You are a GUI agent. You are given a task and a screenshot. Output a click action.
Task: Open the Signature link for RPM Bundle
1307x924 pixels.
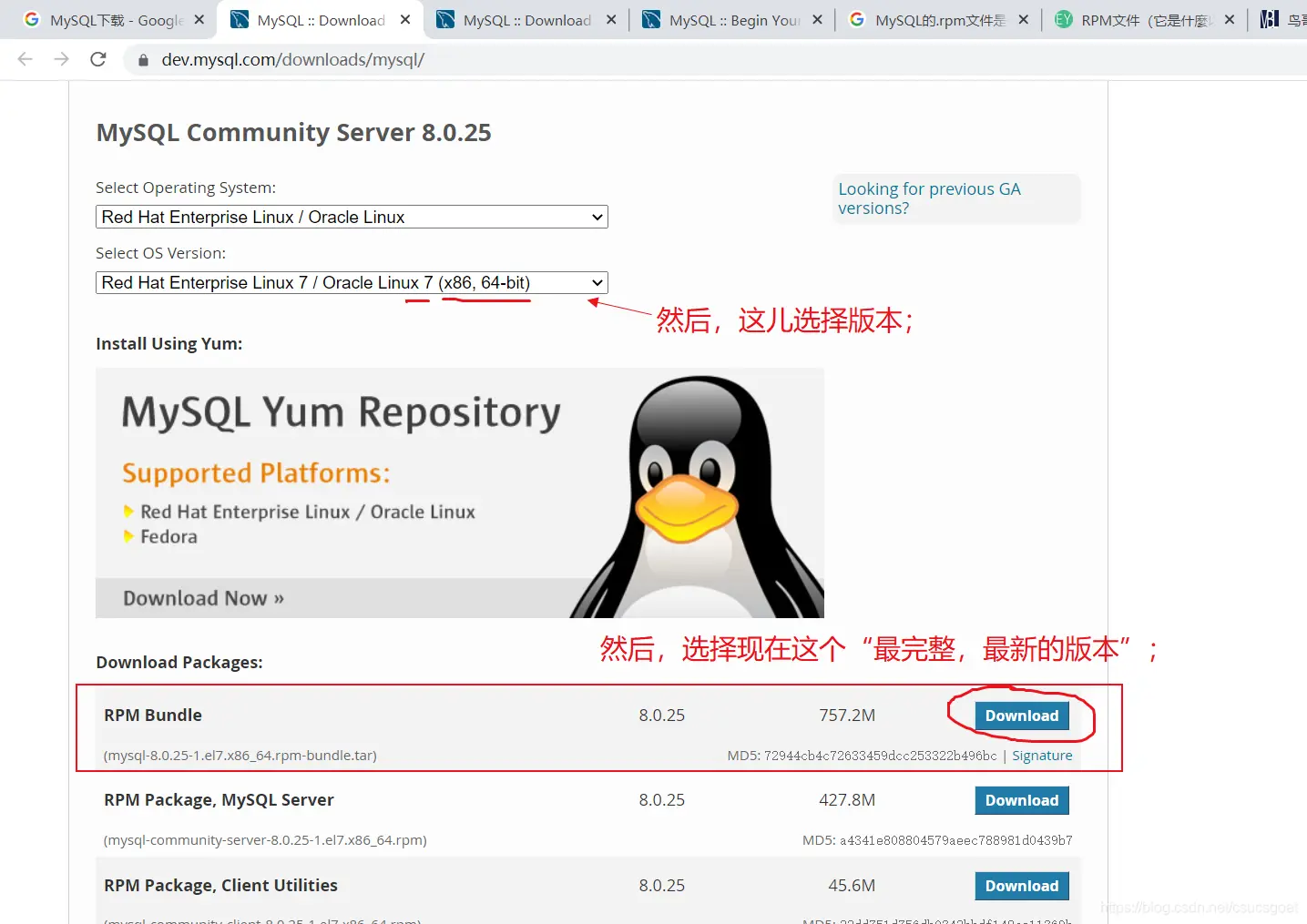click(1042, 756)
